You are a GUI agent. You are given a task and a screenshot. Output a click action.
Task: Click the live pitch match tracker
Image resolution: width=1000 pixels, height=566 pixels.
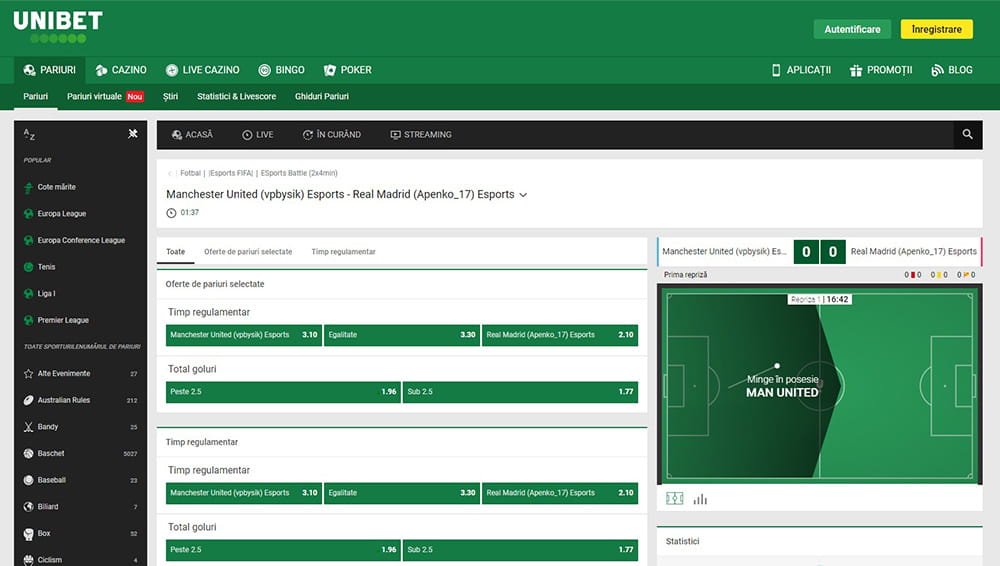click(820, 385)
